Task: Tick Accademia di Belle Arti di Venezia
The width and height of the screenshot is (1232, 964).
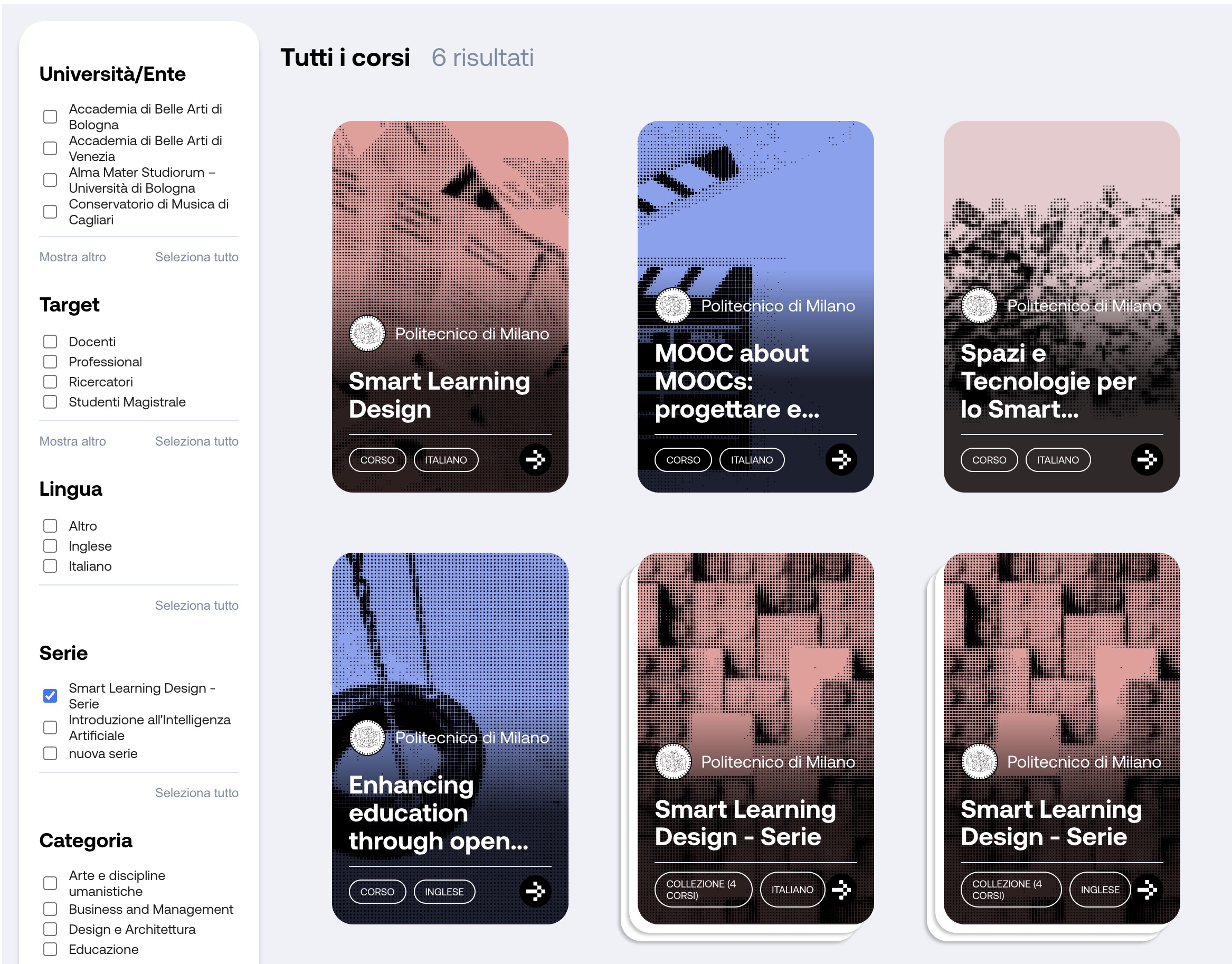Action: [x=50, y=148]
